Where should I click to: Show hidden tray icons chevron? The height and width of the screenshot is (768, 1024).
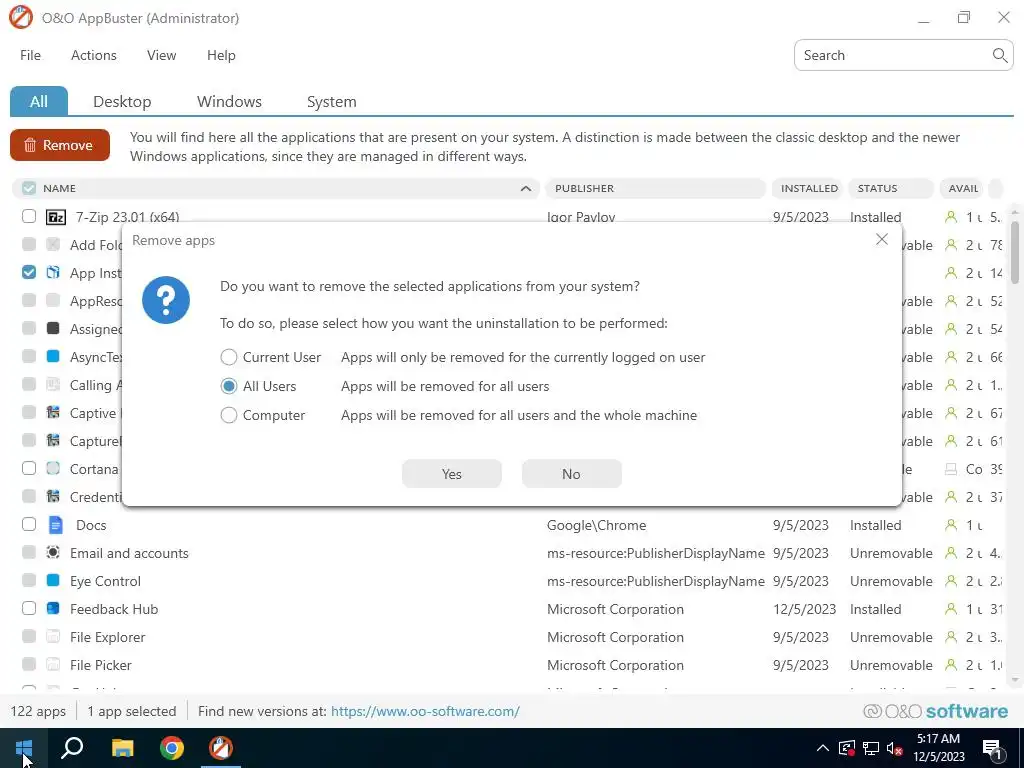point(822,748)
